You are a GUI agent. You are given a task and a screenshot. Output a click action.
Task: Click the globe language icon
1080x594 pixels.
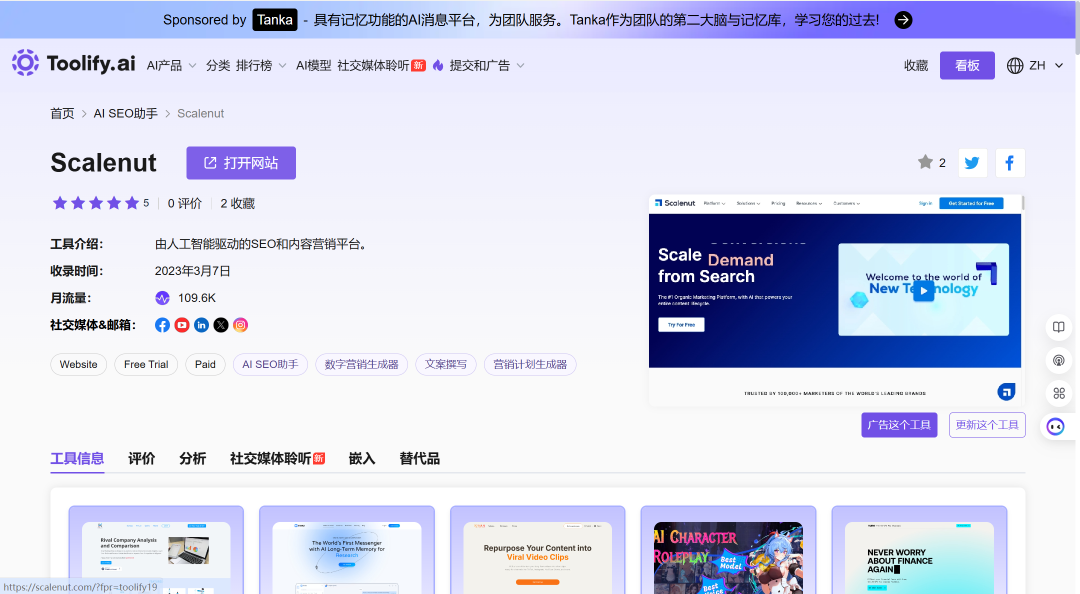[1015, 65]
